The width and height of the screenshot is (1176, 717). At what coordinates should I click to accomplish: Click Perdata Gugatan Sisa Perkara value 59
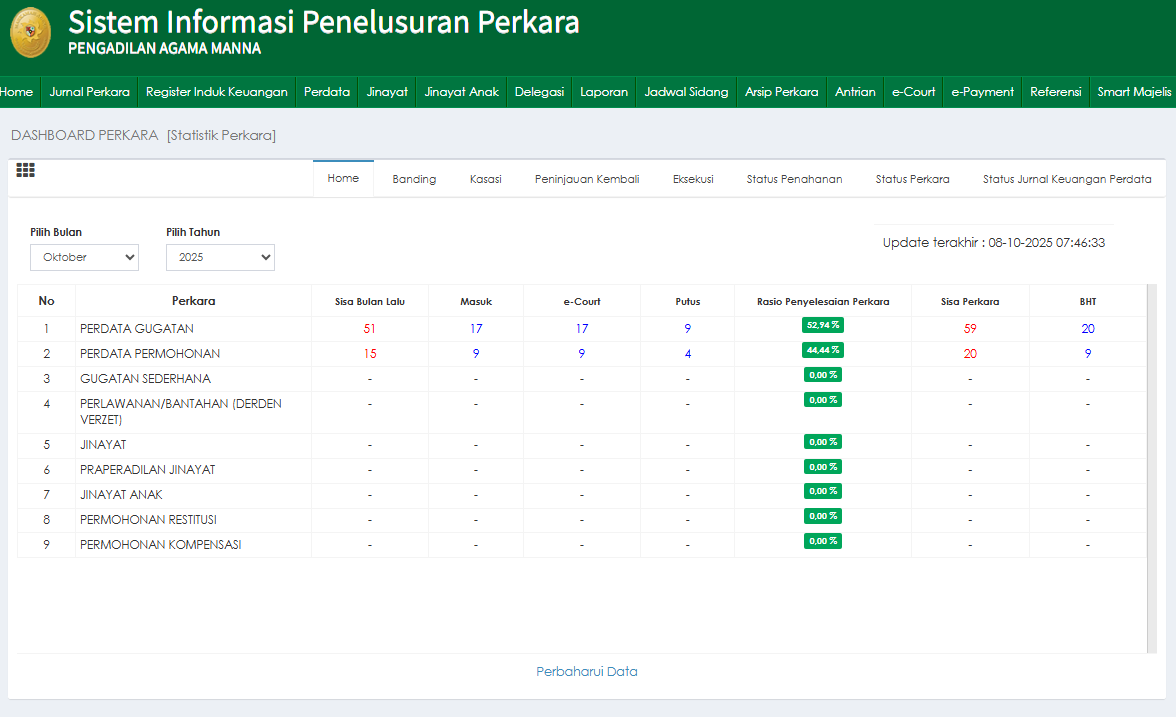point(970,329)
